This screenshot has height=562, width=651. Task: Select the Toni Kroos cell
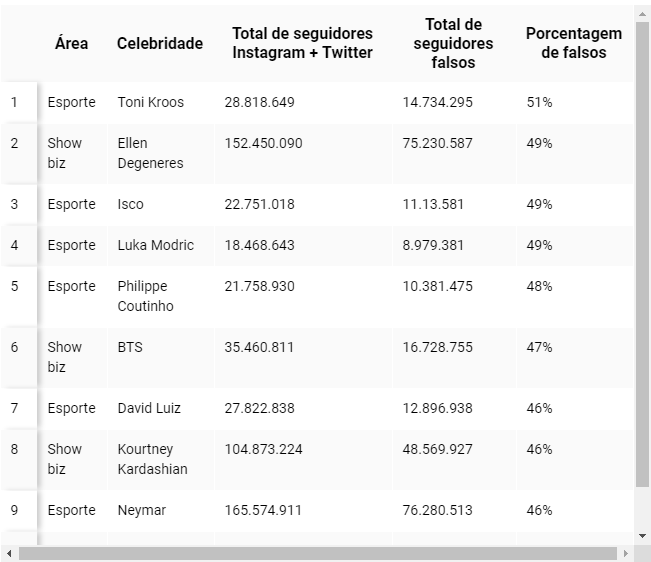coord(150,102)
